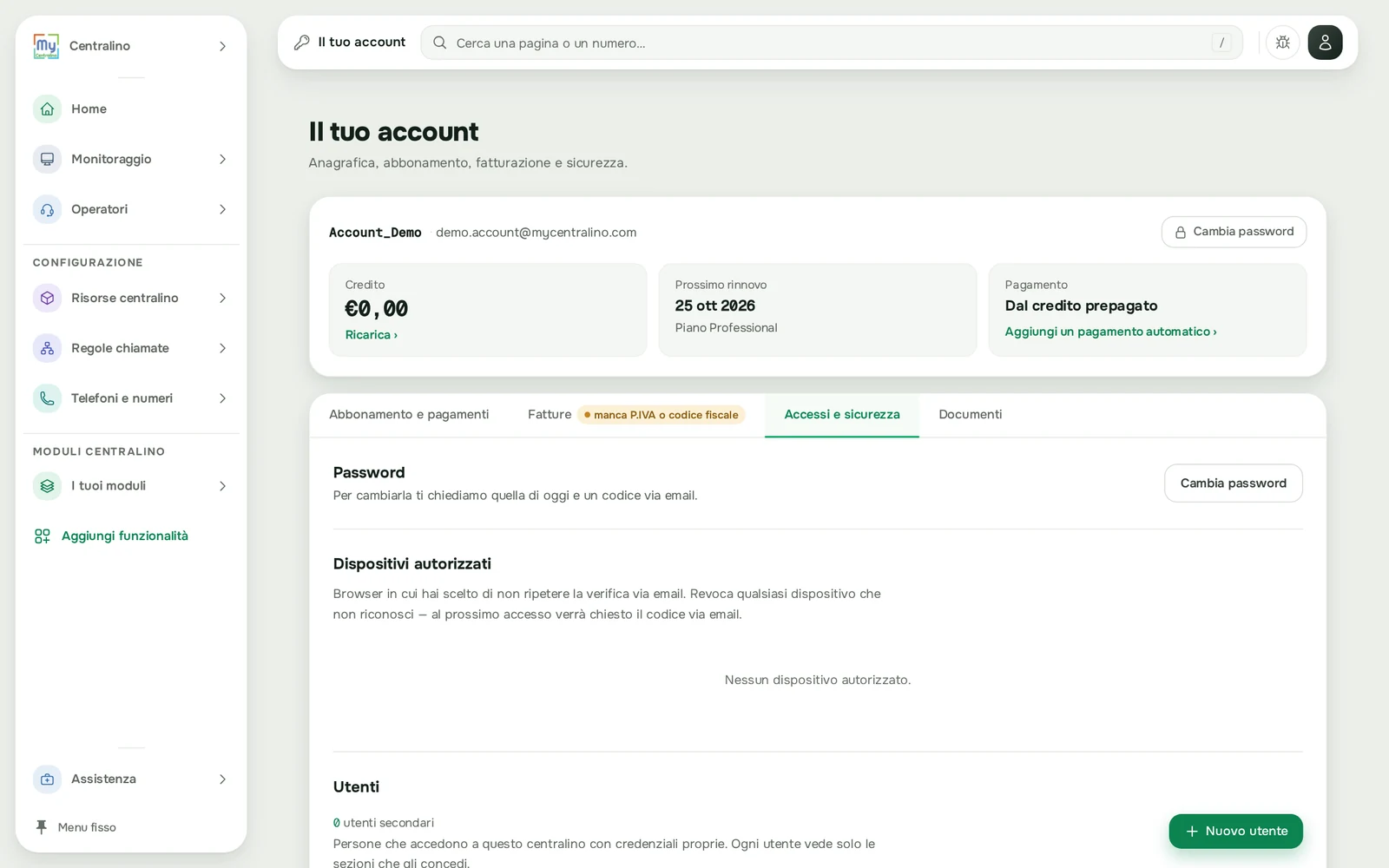Viewport: 1389px width, 868px height.
Task: Click the Aggiungi funzionalità sidebar label
Action: pos(125,536)
